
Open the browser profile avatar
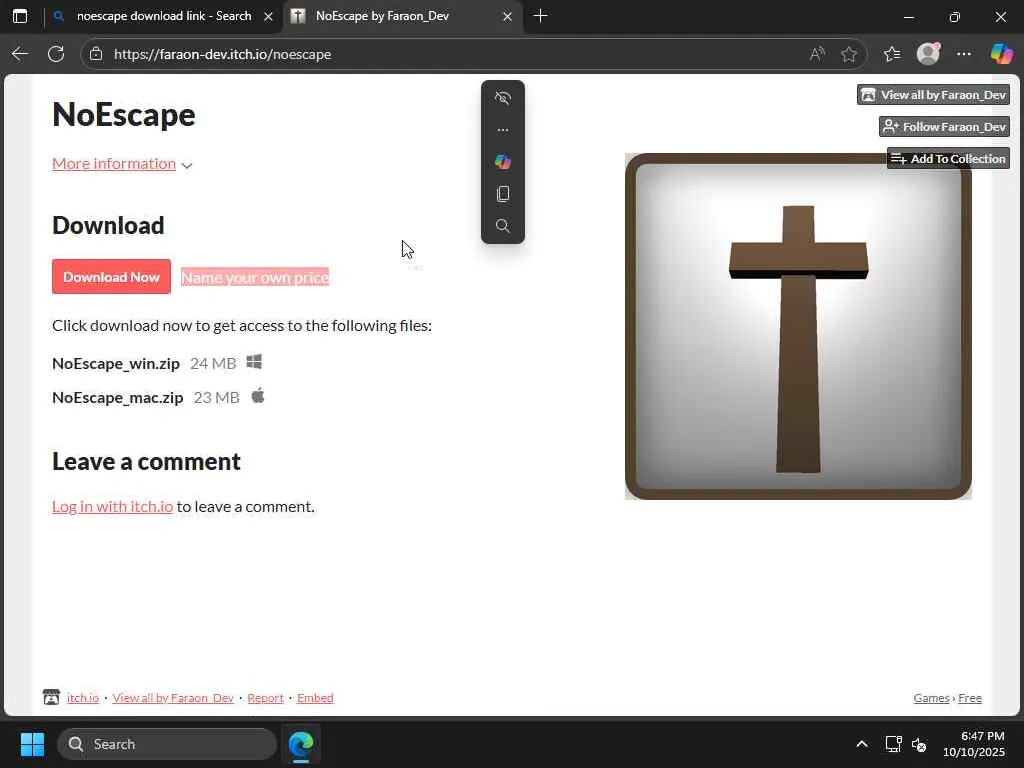click(x=928, y=54)
